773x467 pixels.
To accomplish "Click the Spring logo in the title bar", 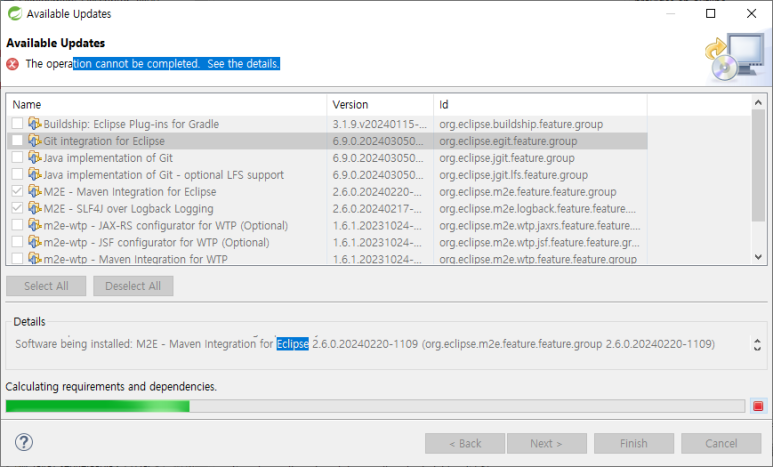I will [x=15, y=13].
